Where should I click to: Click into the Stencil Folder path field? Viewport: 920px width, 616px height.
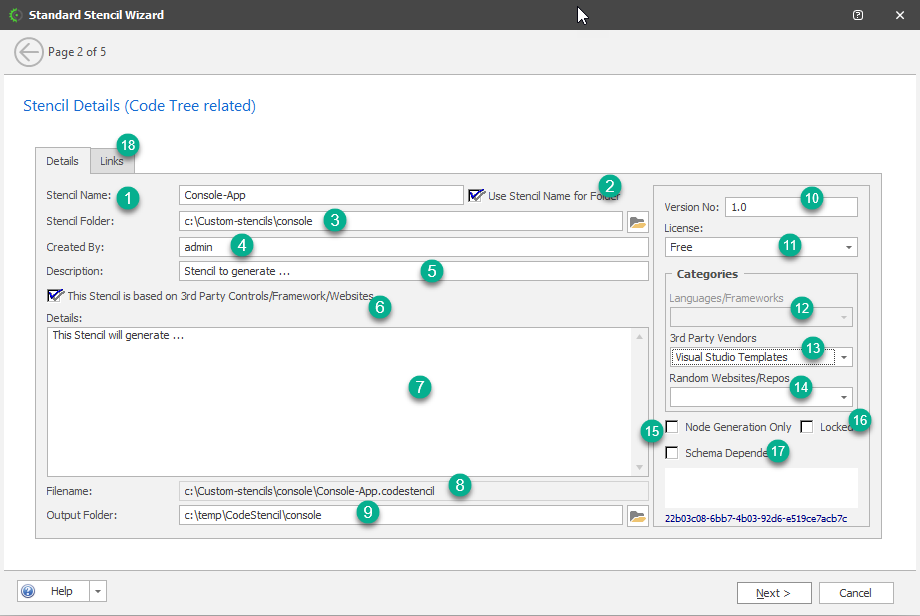[401, 222]
